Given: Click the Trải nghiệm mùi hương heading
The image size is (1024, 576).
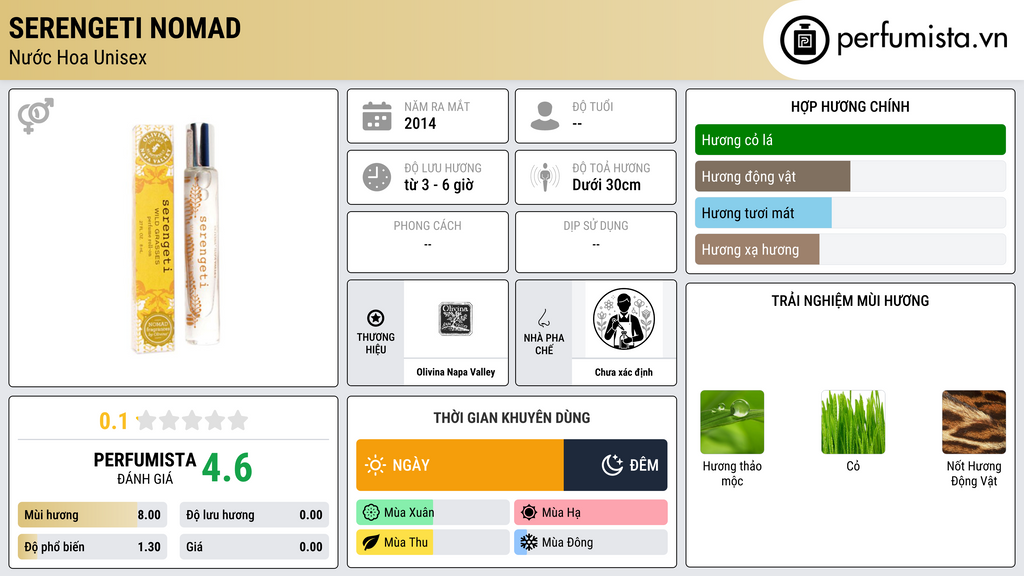Looking at the screenshot, I should point(850,301).
